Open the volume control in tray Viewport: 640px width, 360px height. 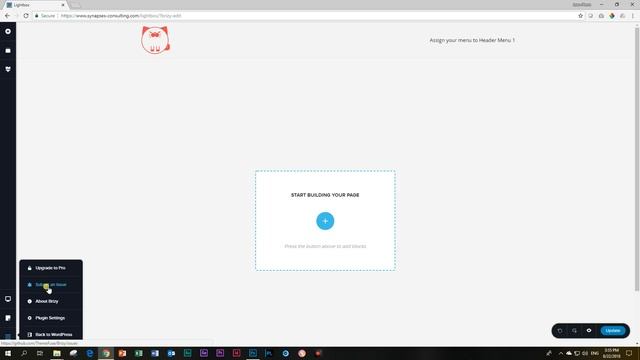pyautogui.click(x=585, y=353)
